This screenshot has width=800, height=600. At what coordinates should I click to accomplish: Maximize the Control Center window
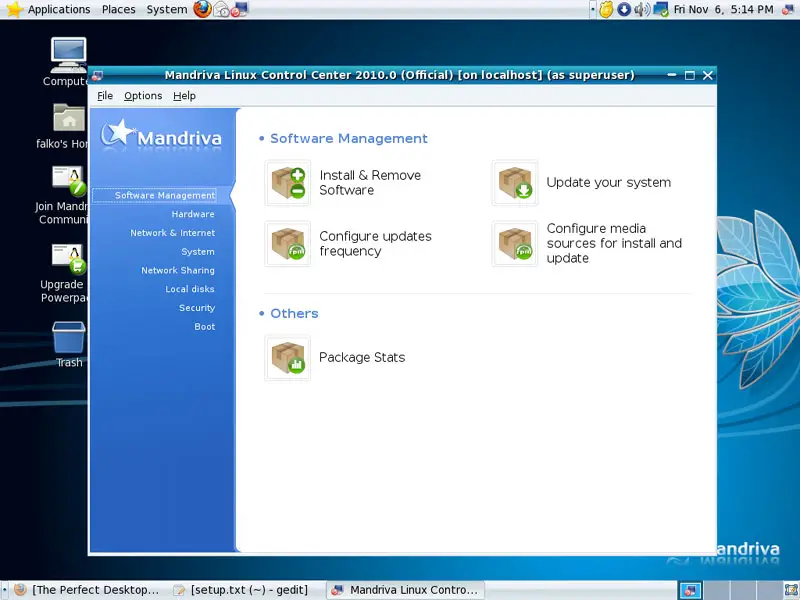click(x=690, y=76)
